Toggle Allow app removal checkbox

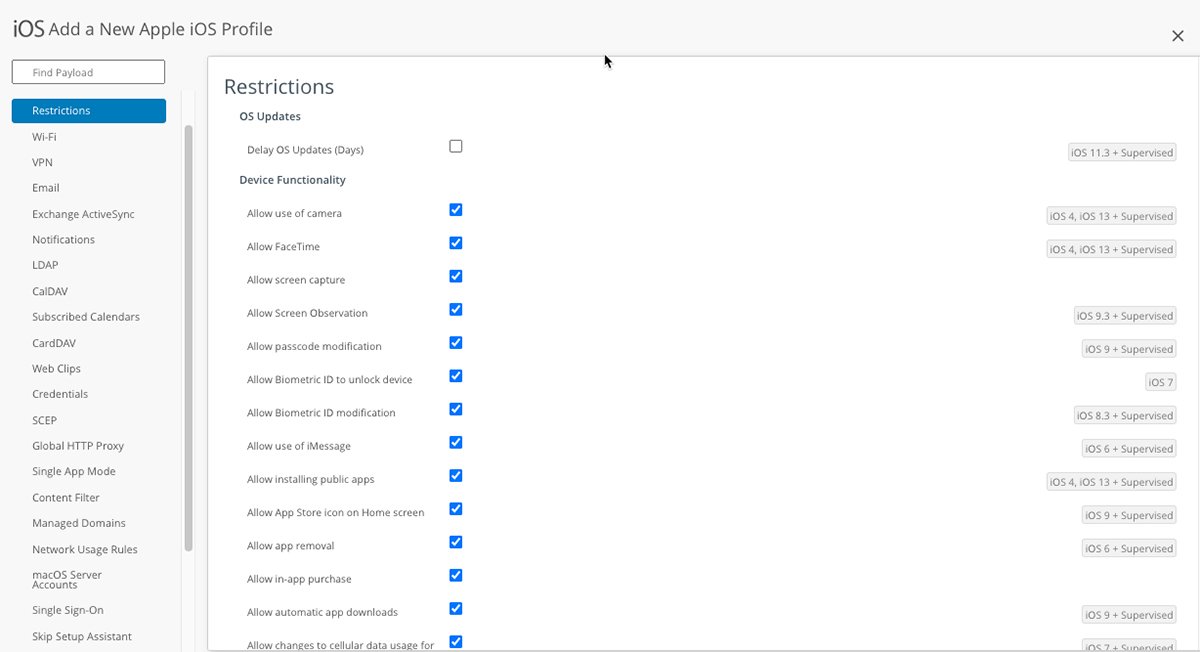pyautogui.click(x=456, y=542)
